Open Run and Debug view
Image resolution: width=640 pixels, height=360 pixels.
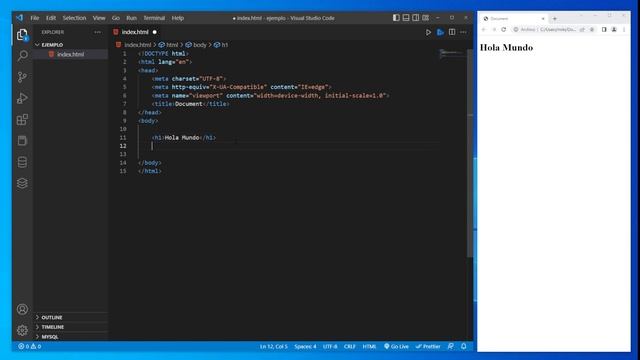point(22,98)
